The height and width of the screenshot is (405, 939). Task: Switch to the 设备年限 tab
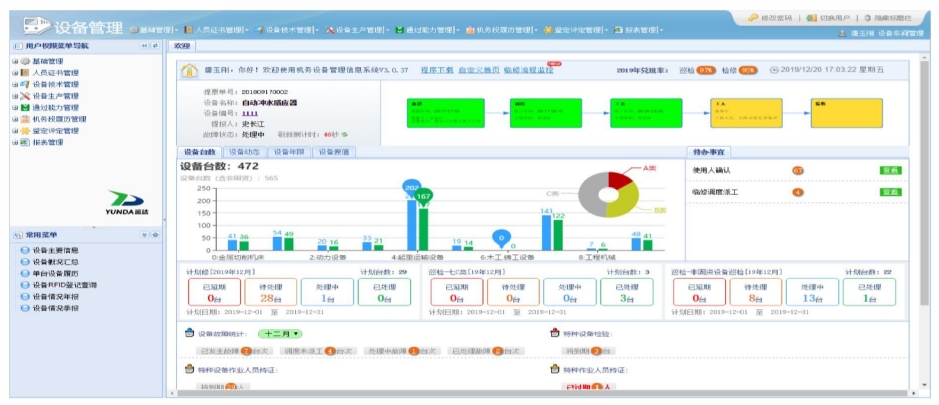click(289, 152)
